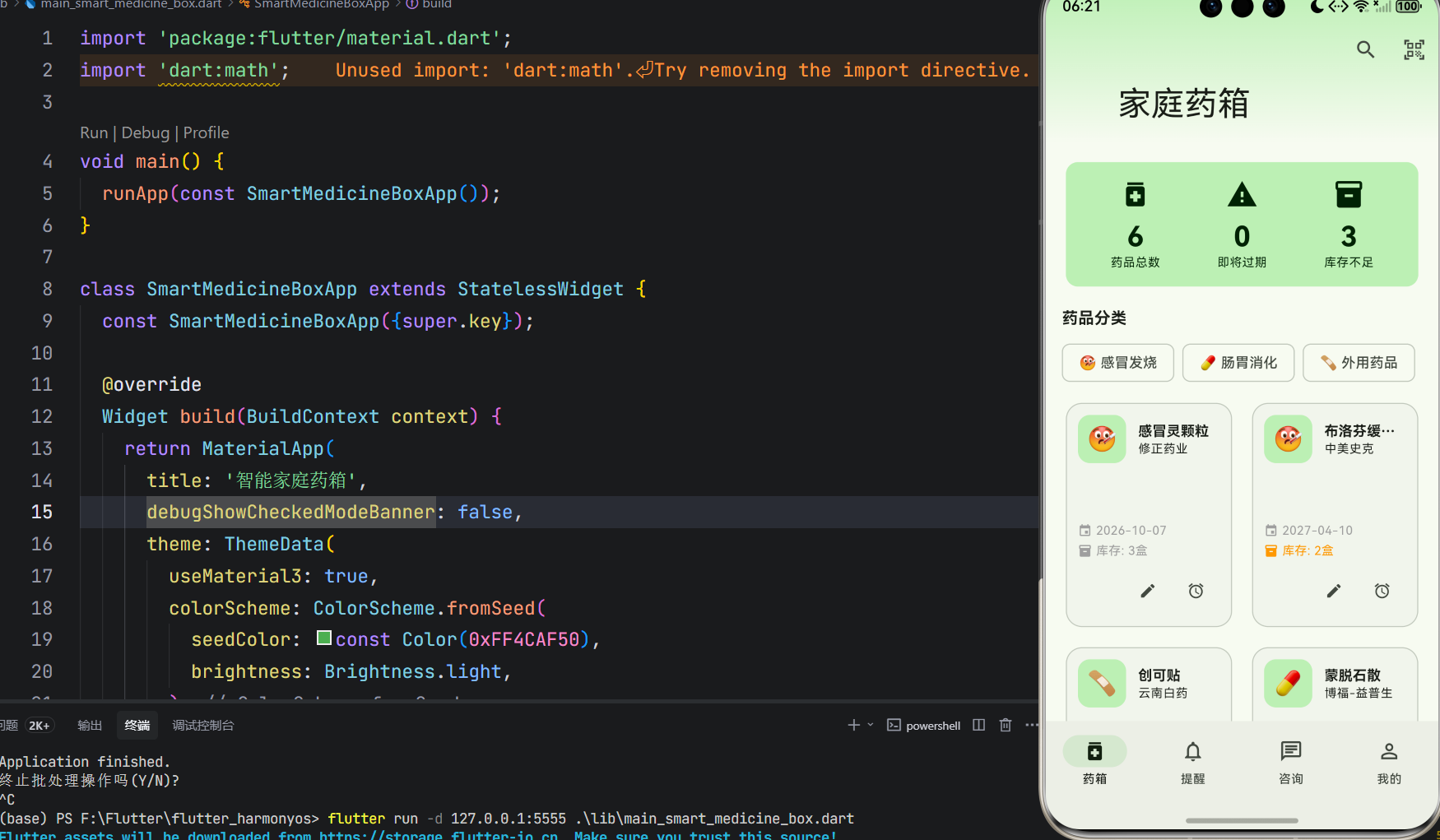Tap the search icon in the medicine app
The width and height of the screenshot is (1440, 840).
[1365, 50]
